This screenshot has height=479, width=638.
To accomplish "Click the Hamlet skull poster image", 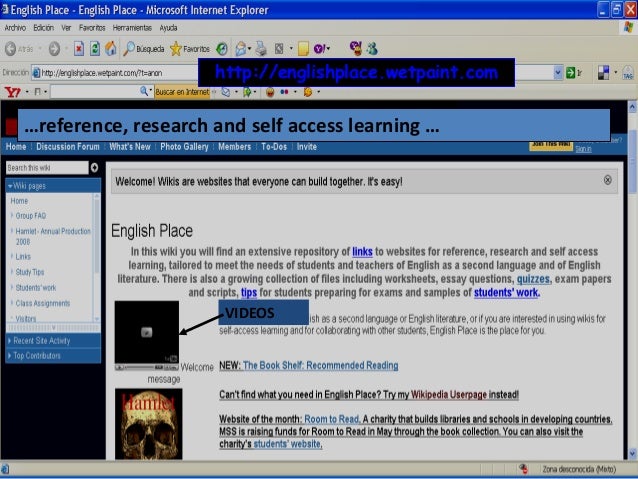I will click(149, 424).
